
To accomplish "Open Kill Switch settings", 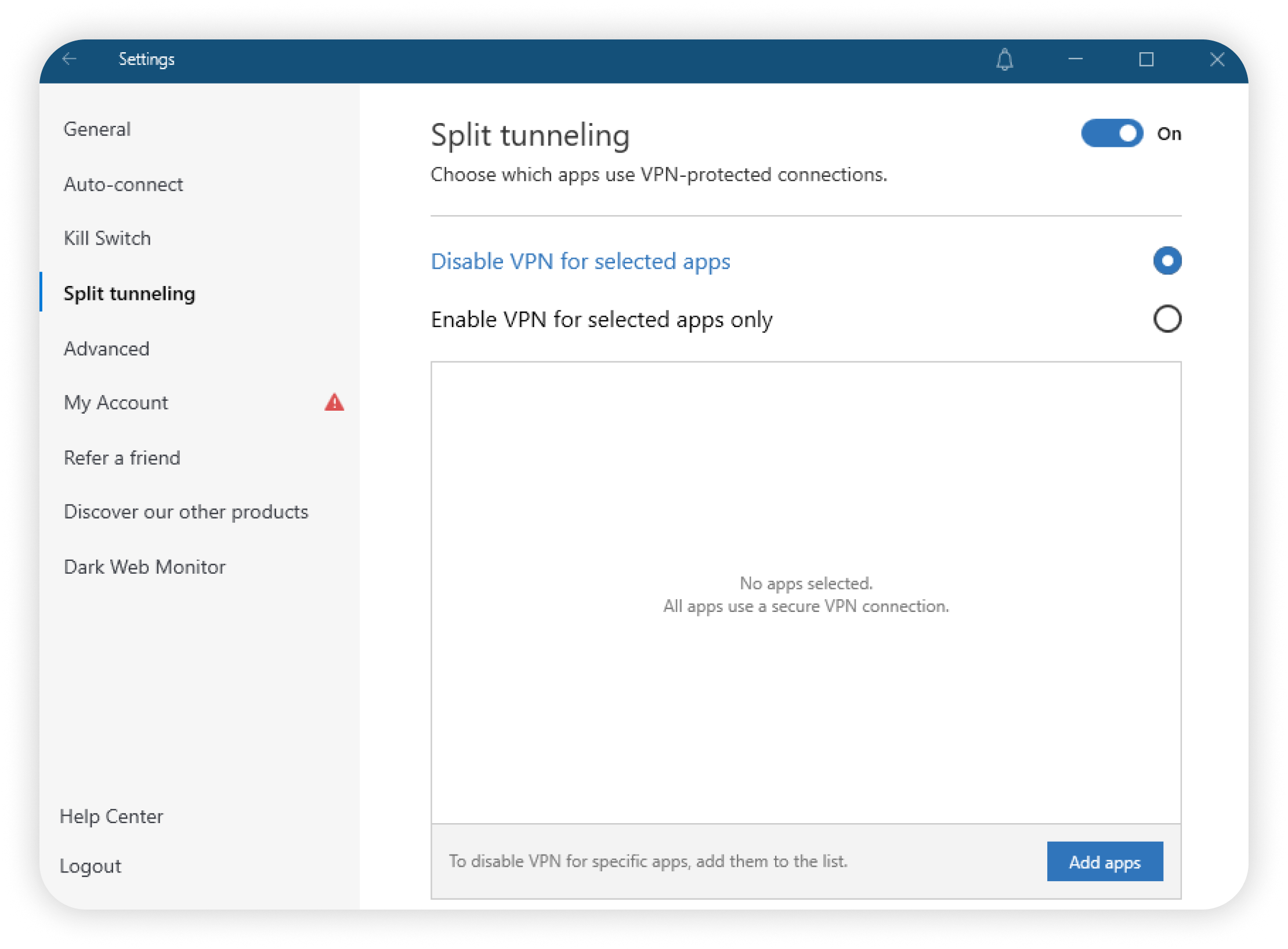I will point(107,238).
